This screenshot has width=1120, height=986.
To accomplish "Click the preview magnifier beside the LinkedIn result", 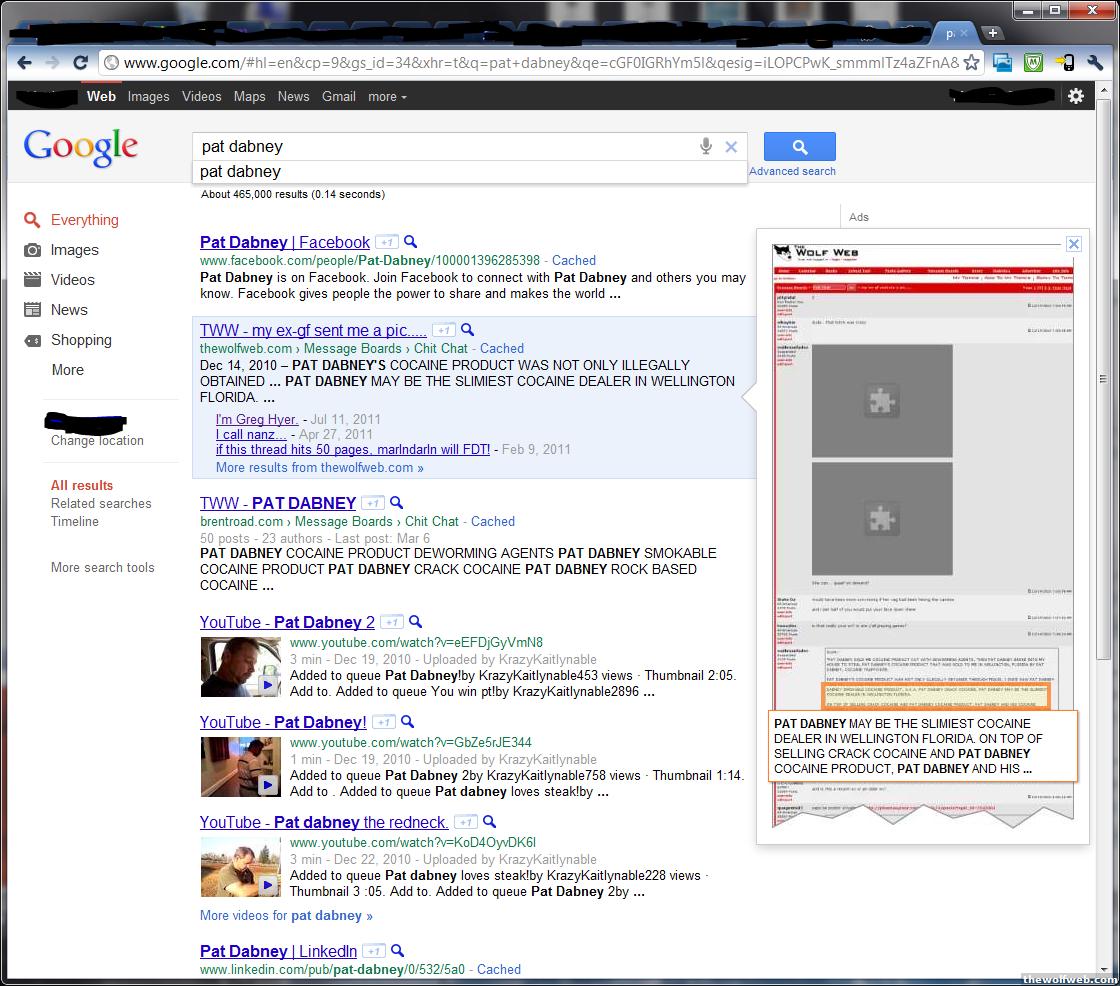I will 397,951.
